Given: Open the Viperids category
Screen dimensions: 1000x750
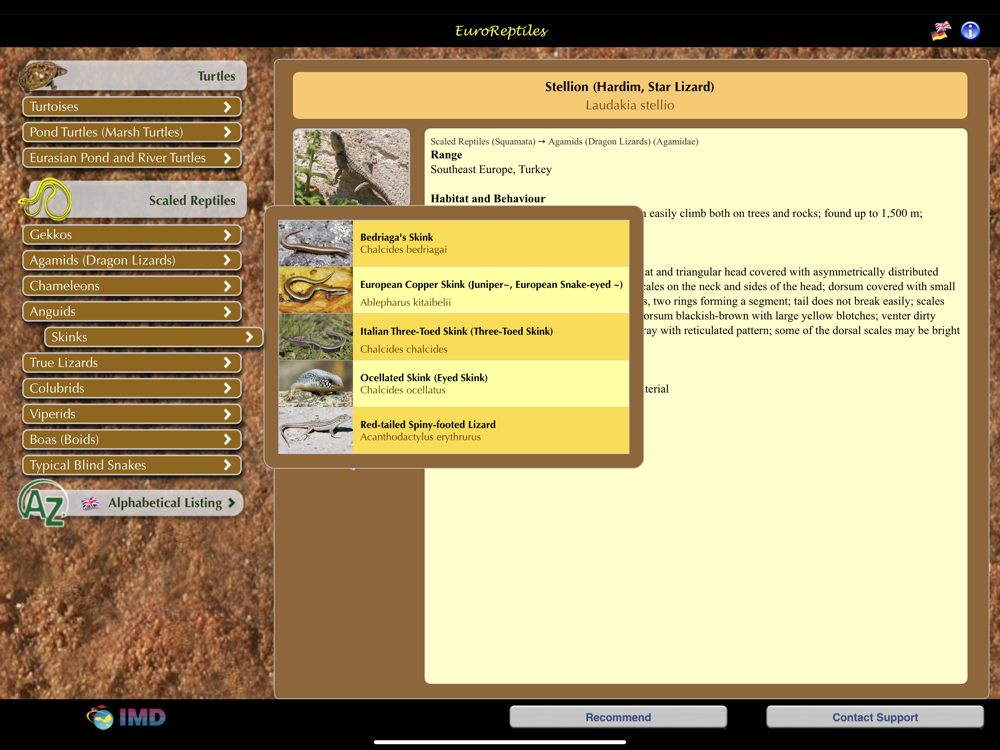Looking at the screenshot, I should point(132,414).
